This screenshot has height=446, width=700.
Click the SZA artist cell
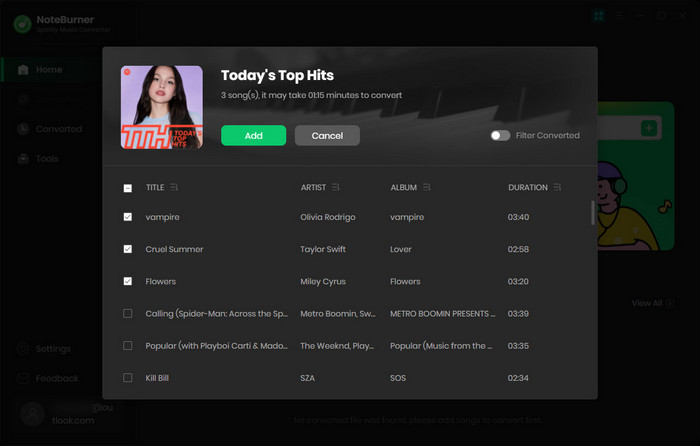(308, 378)
